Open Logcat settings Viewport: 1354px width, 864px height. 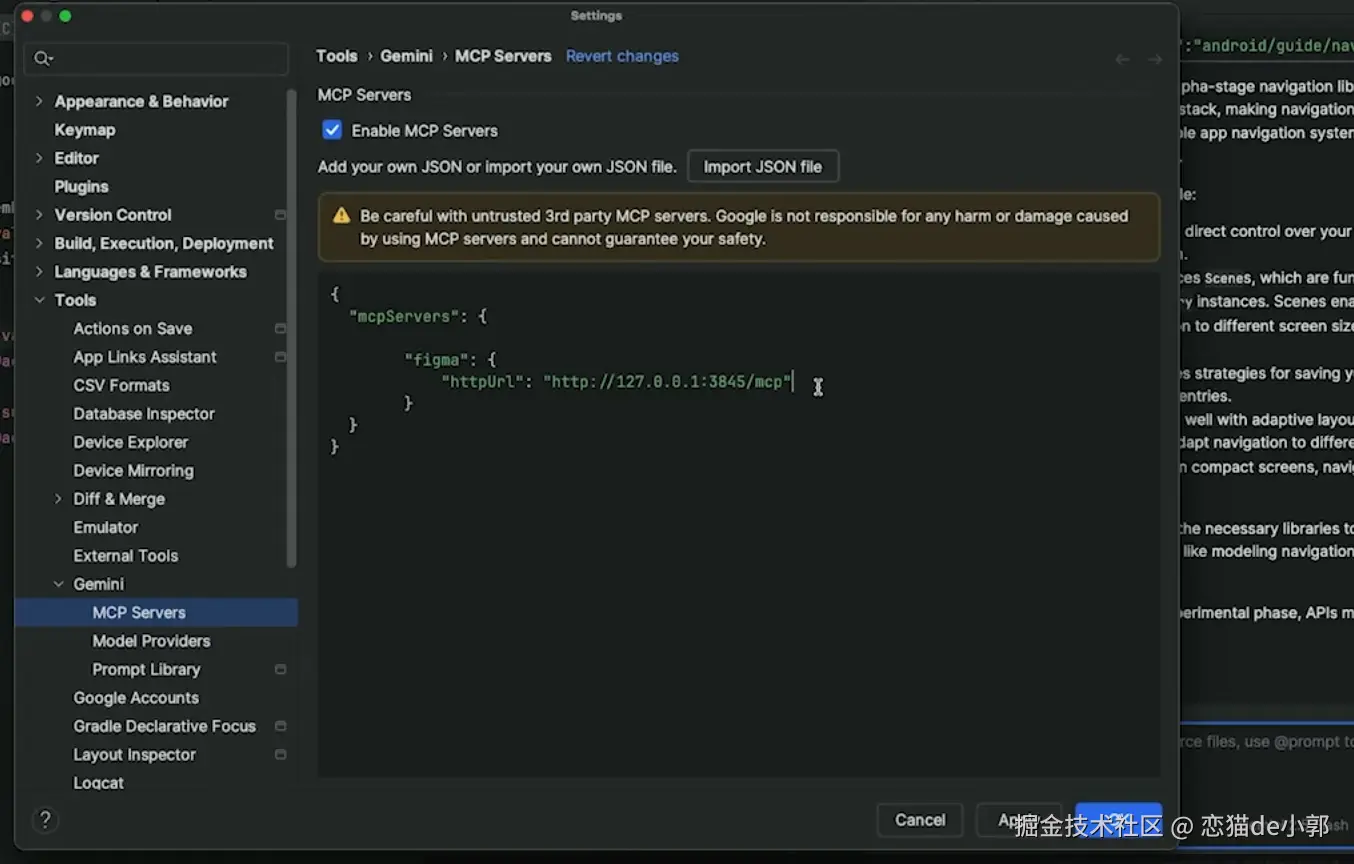pyautogui.click(x=98, y=783)
